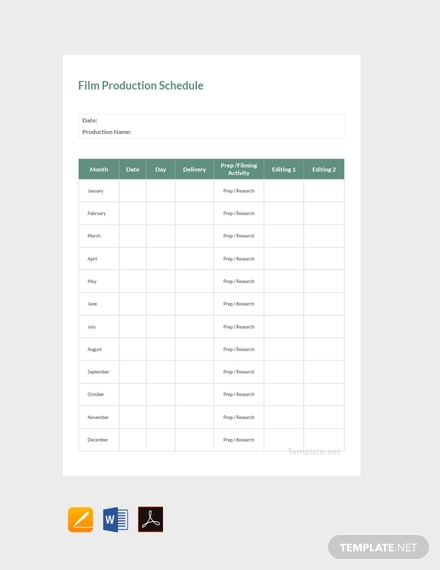
Task: Click Prep / Research cell for March
Action: [x=239, y=236]
